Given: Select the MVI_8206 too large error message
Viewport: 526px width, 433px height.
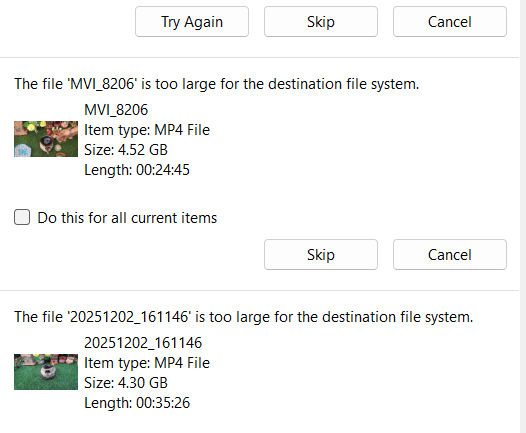Looking at the screenshot, I should click(x=217, y=84).
